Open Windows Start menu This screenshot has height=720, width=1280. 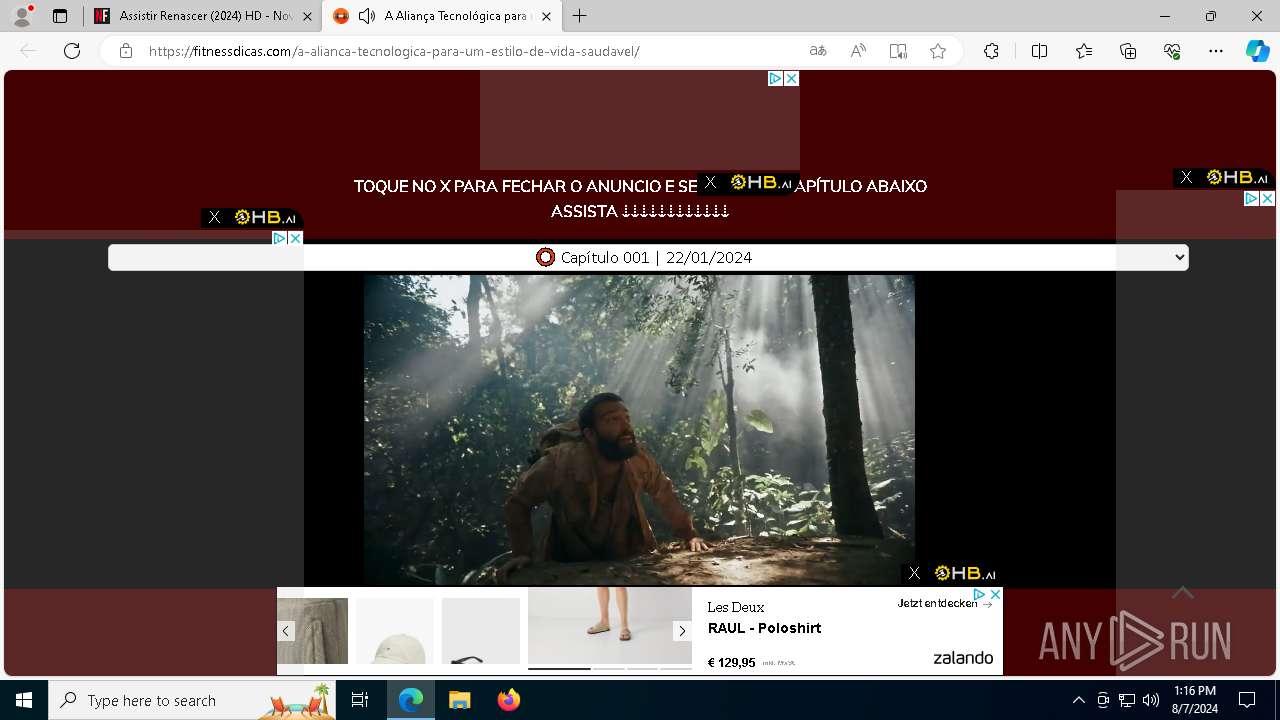click(x=24, y=700)
